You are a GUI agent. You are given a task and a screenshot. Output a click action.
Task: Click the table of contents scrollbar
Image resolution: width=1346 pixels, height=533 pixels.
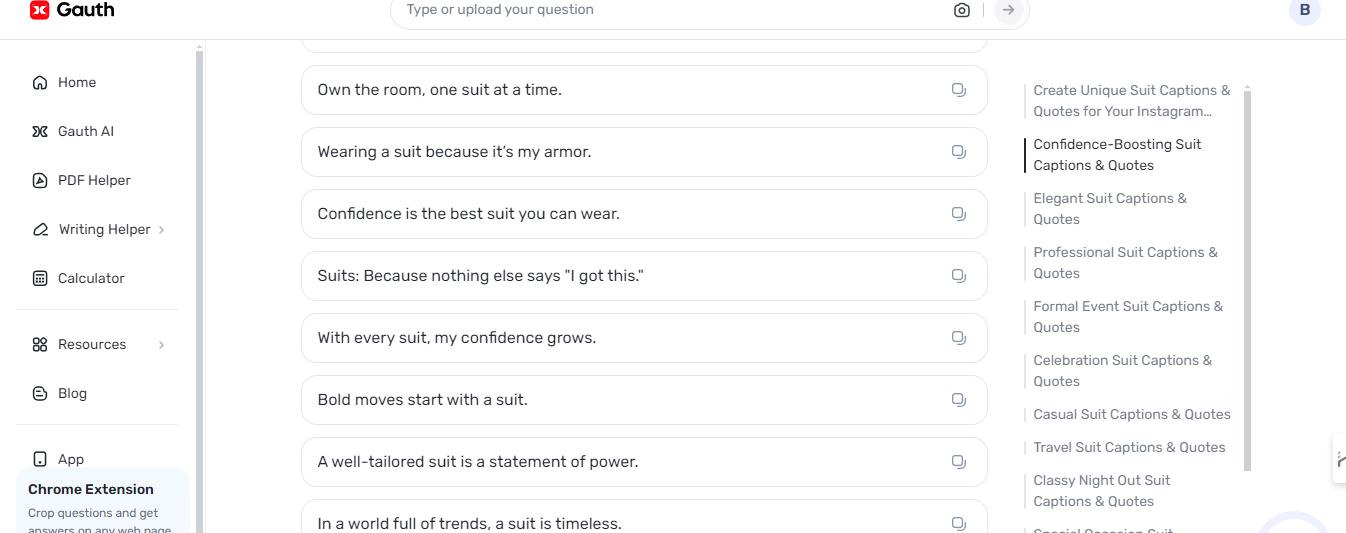pyautogui.click(x=1247, y=280)
